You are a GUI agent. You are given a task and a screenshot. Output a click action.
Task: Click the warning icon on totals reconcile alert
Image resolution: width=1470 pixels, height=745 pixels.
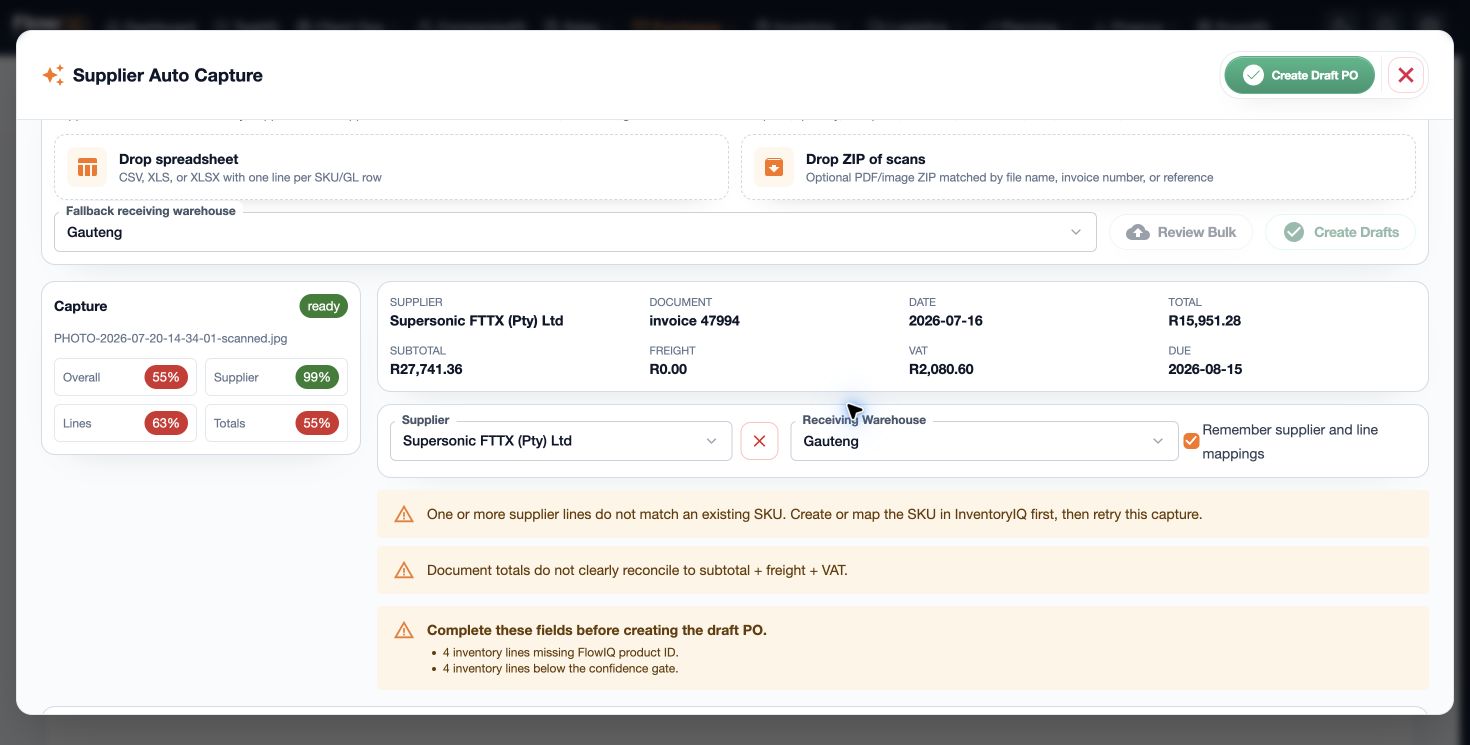404,571
